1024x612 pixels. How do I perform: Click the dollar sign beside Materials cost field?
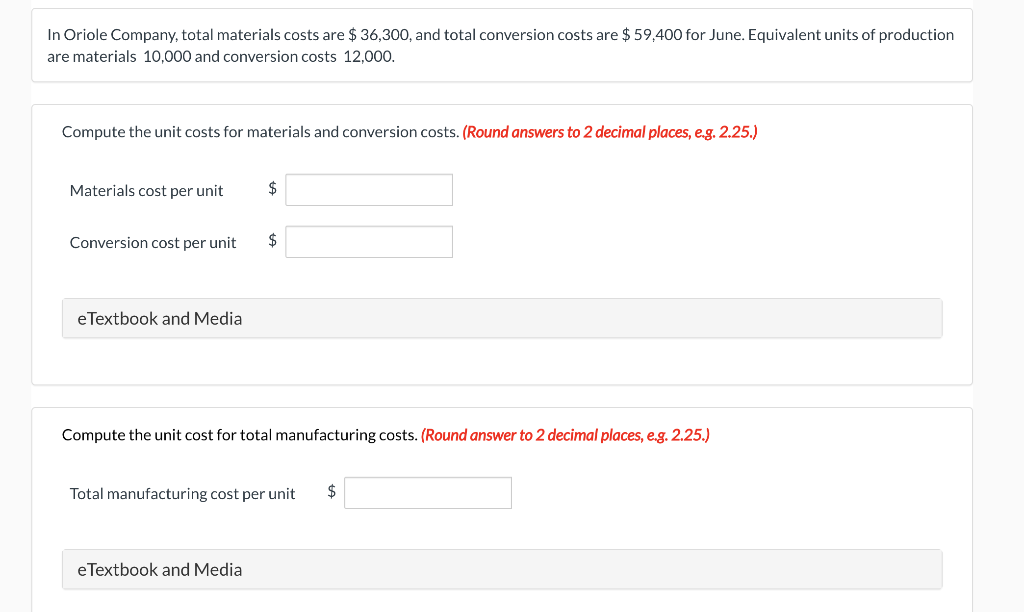pos(272,190)
